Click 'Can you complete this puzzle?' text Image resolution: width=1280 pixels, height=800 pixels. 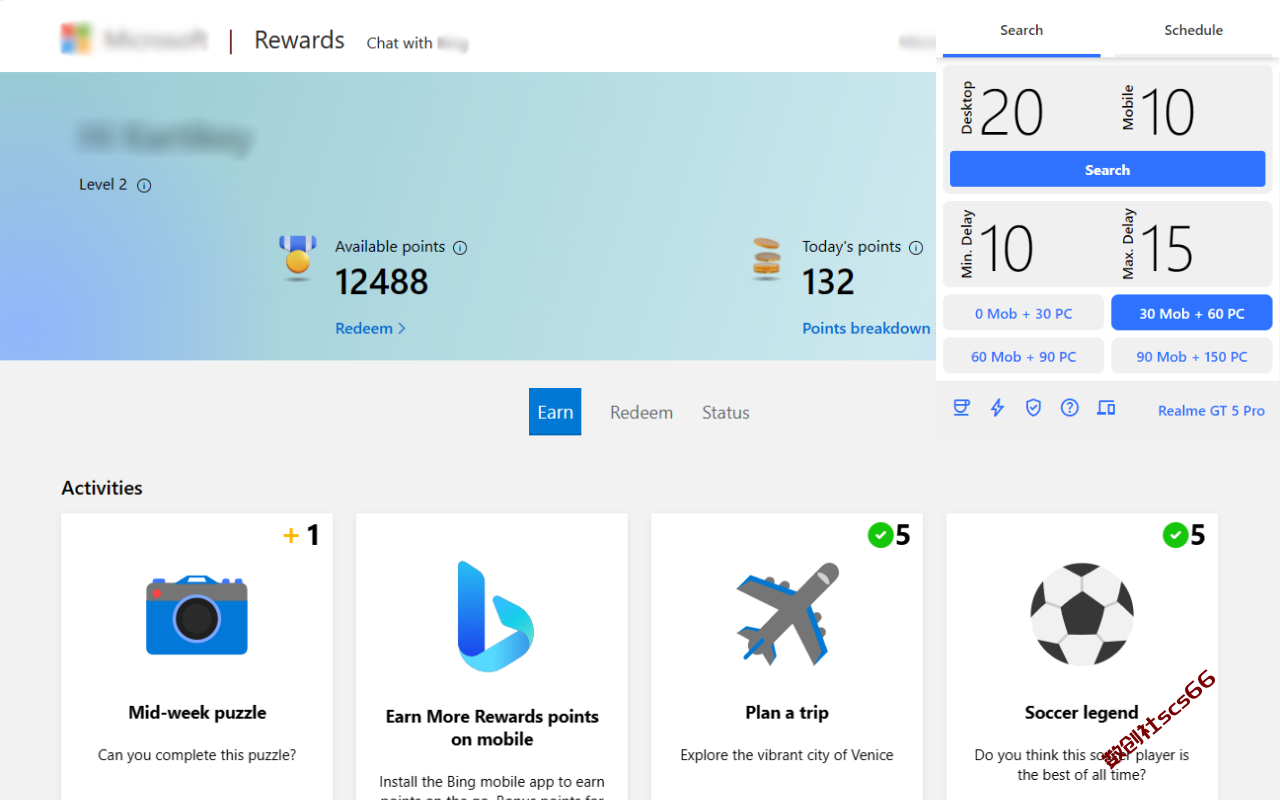(197, 755)
